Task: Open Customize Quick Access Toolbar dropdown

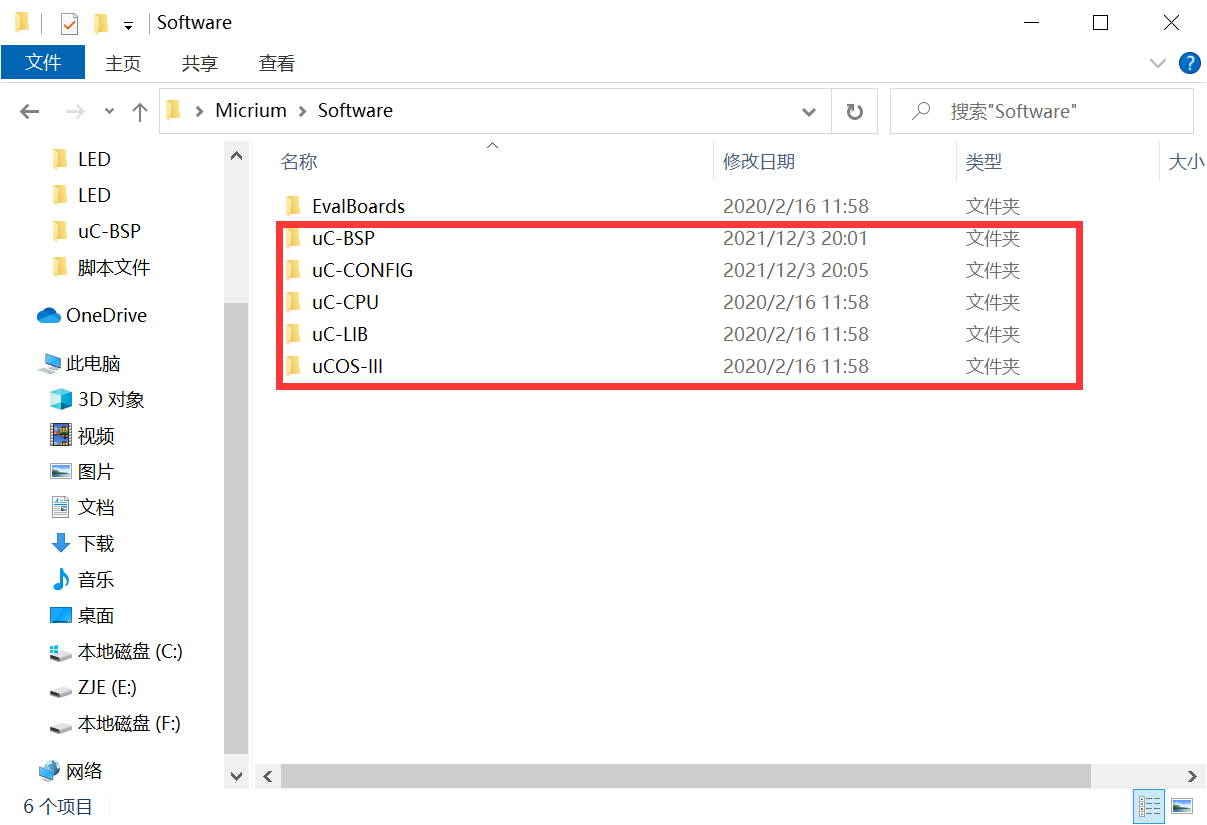Action: [128, 24]
